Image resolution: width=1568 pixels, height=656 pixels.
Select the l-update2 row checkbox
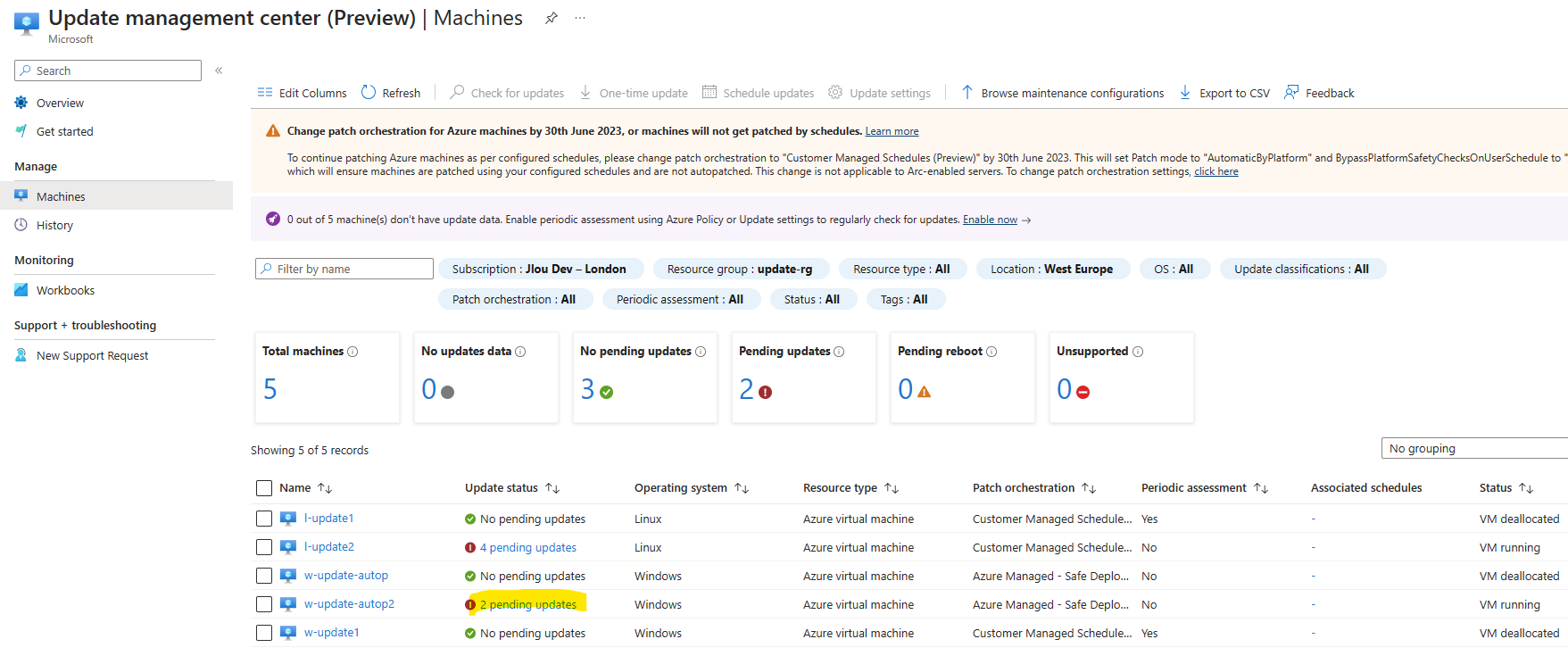click(x=264, y=547)
